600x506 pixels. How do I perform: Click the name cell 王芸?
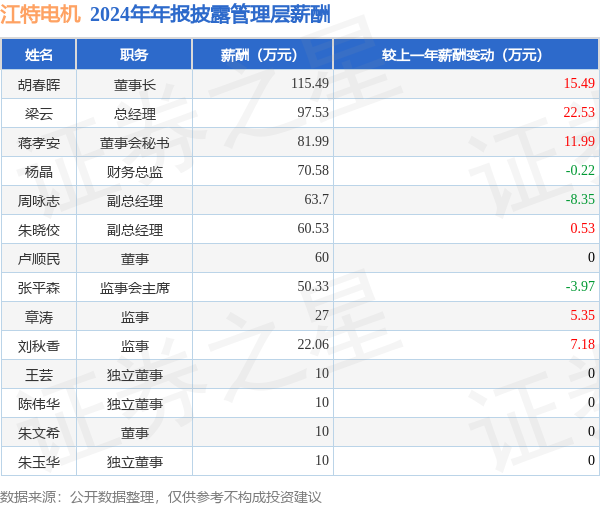[x=39, y=375]
